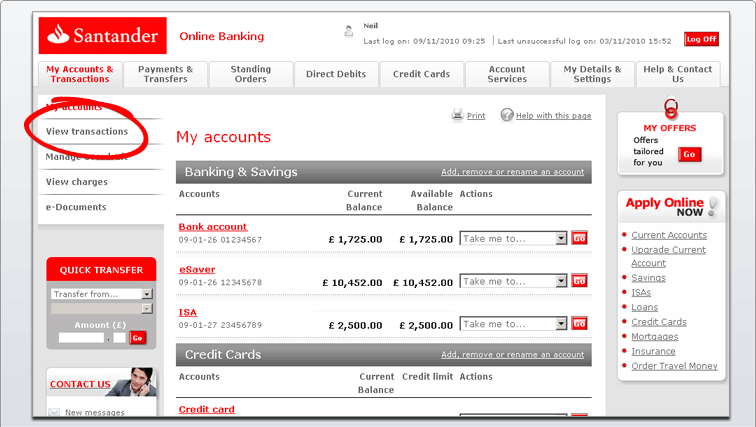Expand Take me to dropdown for Bank account

click(513, 239)
